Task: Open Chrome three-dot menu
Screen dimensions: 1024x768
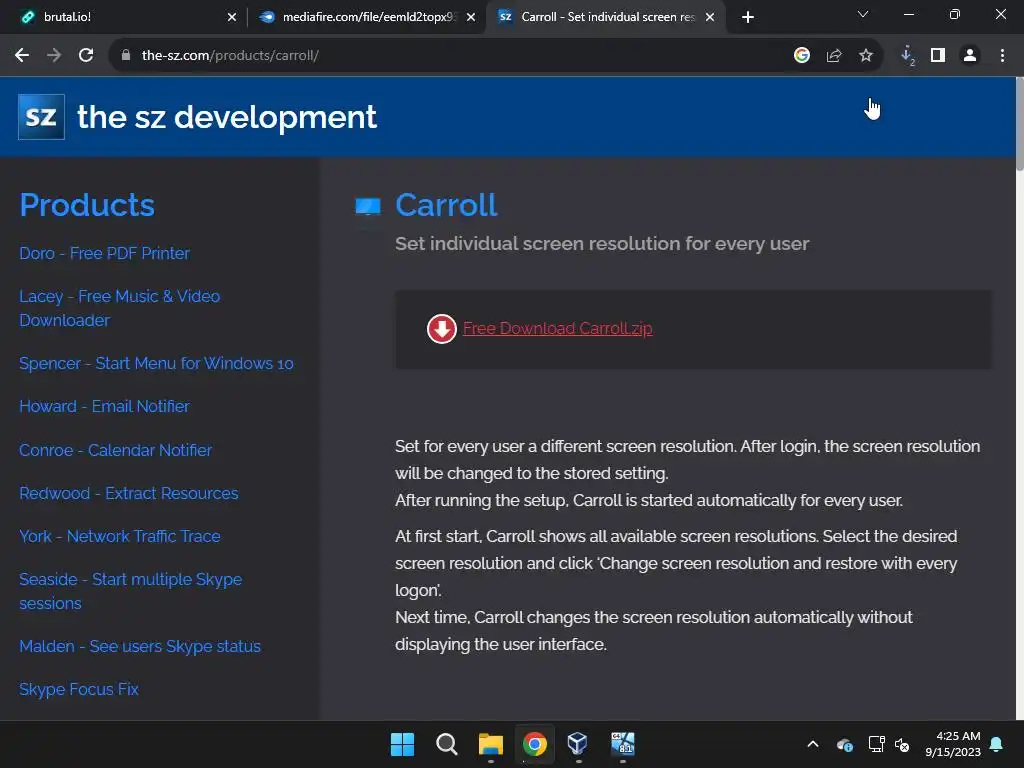Action: pos(1002,56)
